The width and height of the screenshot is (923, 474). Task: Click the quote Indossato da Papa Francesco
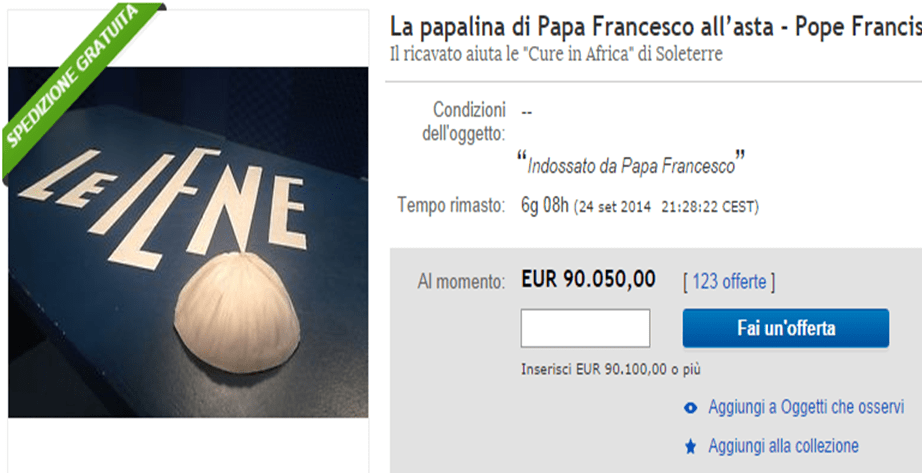pyautogui.click(x=631, y=164)
